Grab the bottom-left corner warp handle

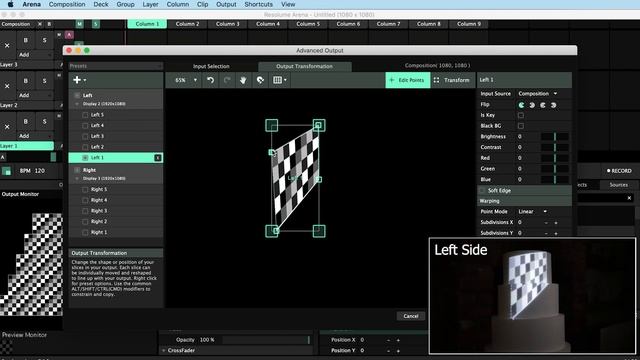(x=272, y=231)
